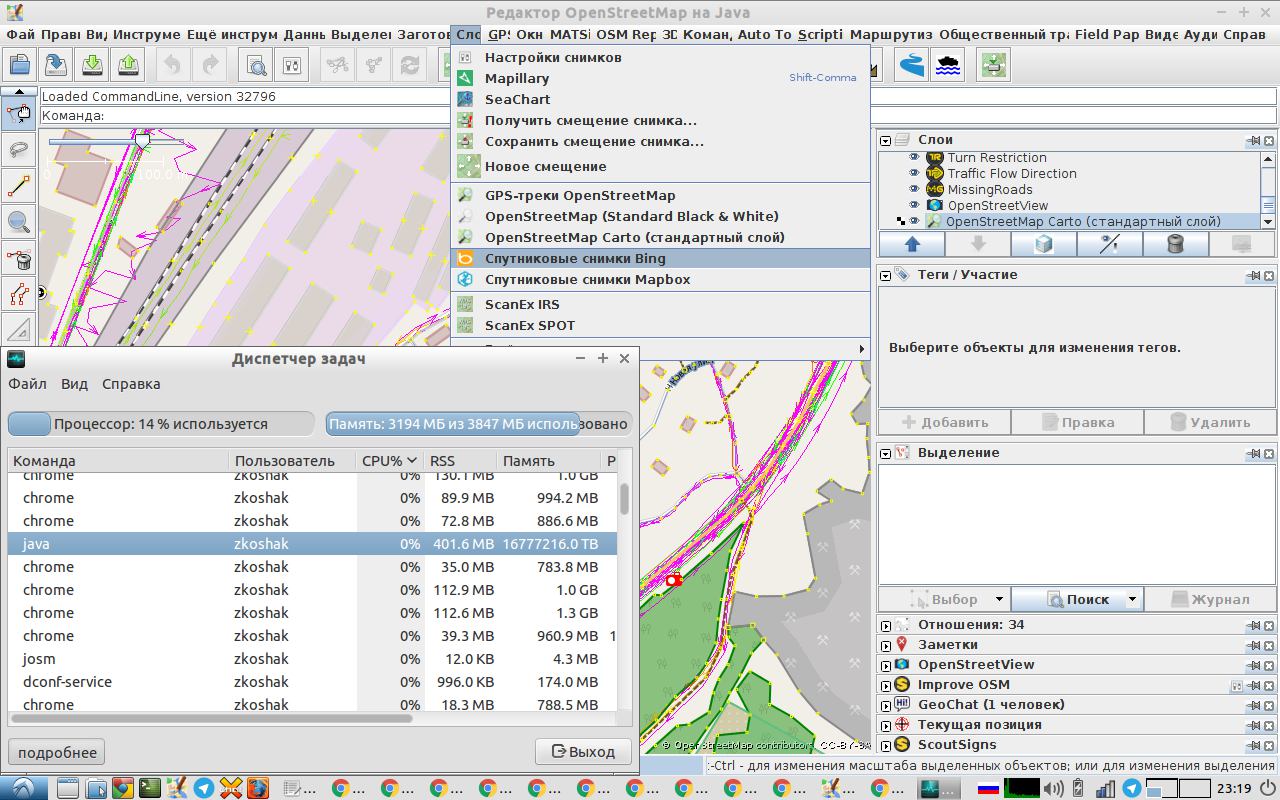Image resolution: width=1280 pixels, height=800 pixels.
Task: Toggle visibility of OpenStreetMap Carto layer
Action: [x=913, y=221]
